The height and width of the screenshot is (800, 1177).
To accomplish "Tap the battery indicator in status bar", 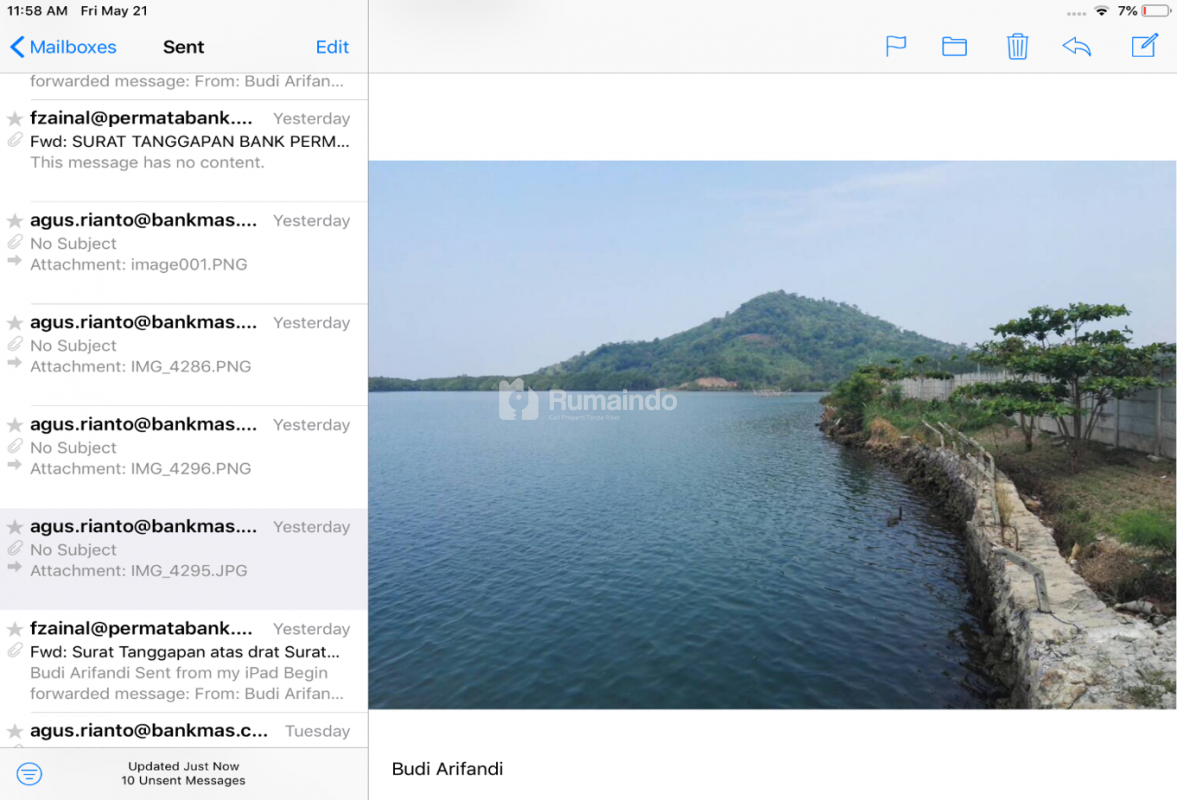I will (1156, 11).
